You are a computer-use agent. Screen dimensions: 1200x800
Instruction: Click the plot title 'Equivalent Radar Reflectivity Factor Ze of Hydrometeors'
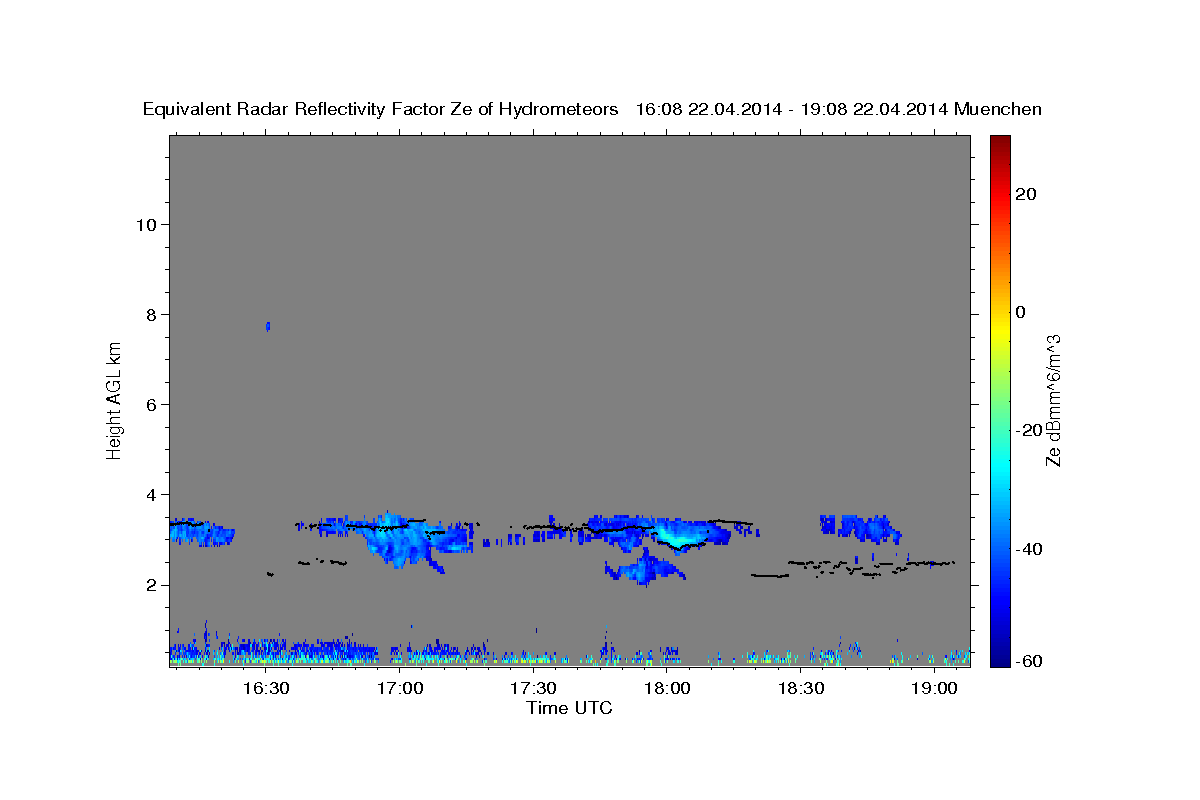point(381,109)
